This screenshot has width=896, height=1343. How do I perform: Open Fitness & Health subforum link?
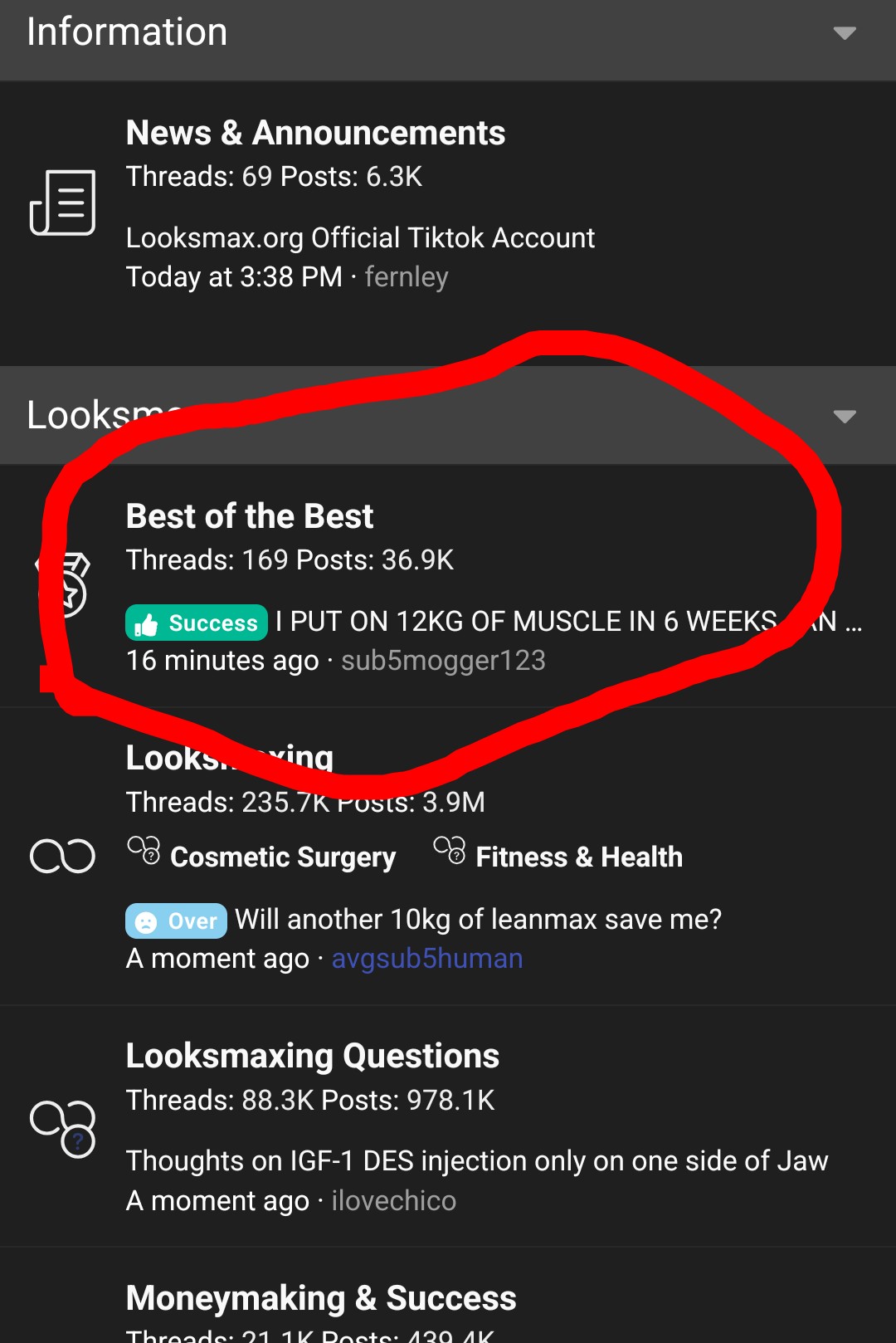pyautogui.click(x=579, y=857)
